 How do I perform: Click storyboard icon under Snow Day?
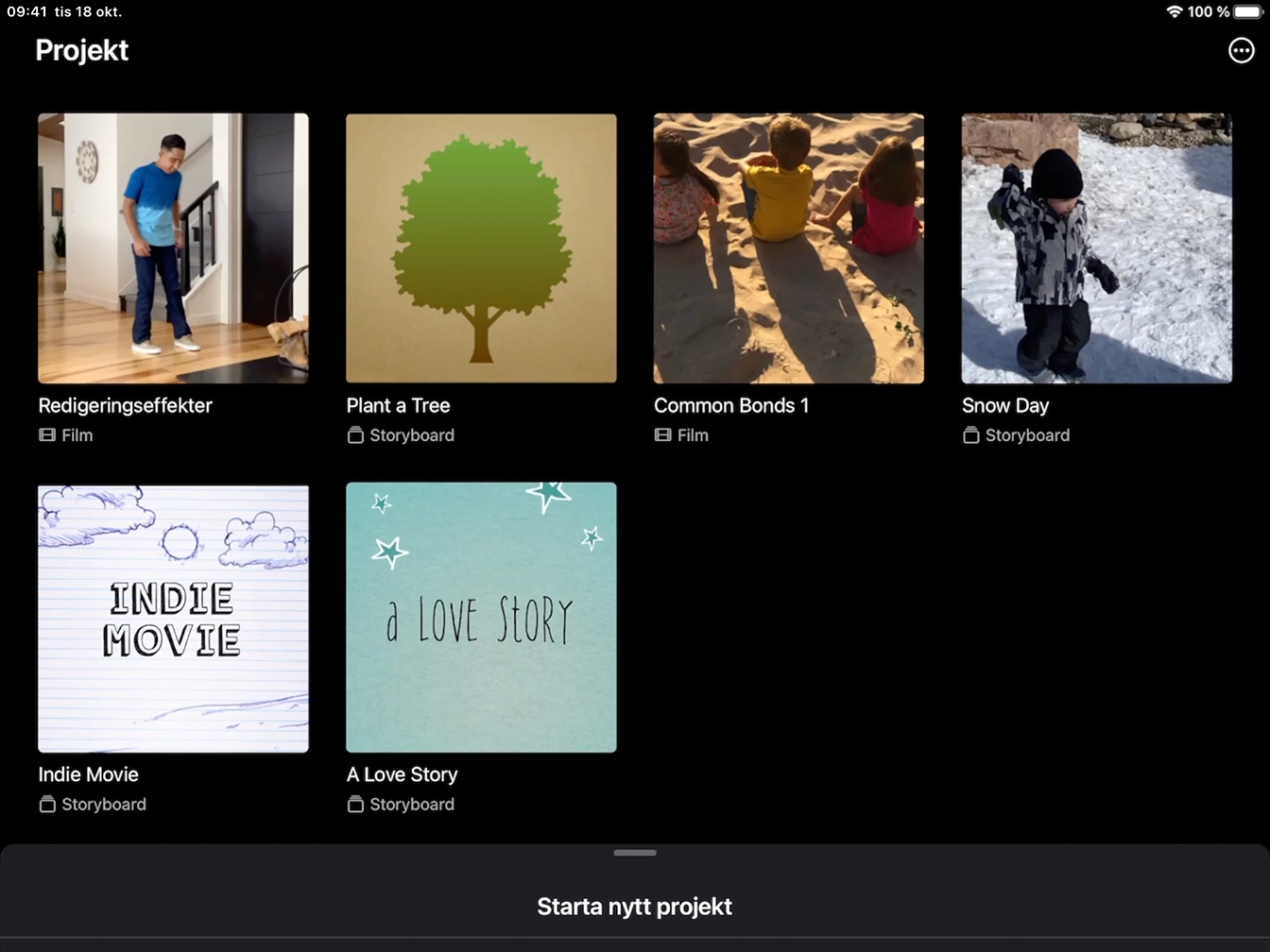click(970, 435)
